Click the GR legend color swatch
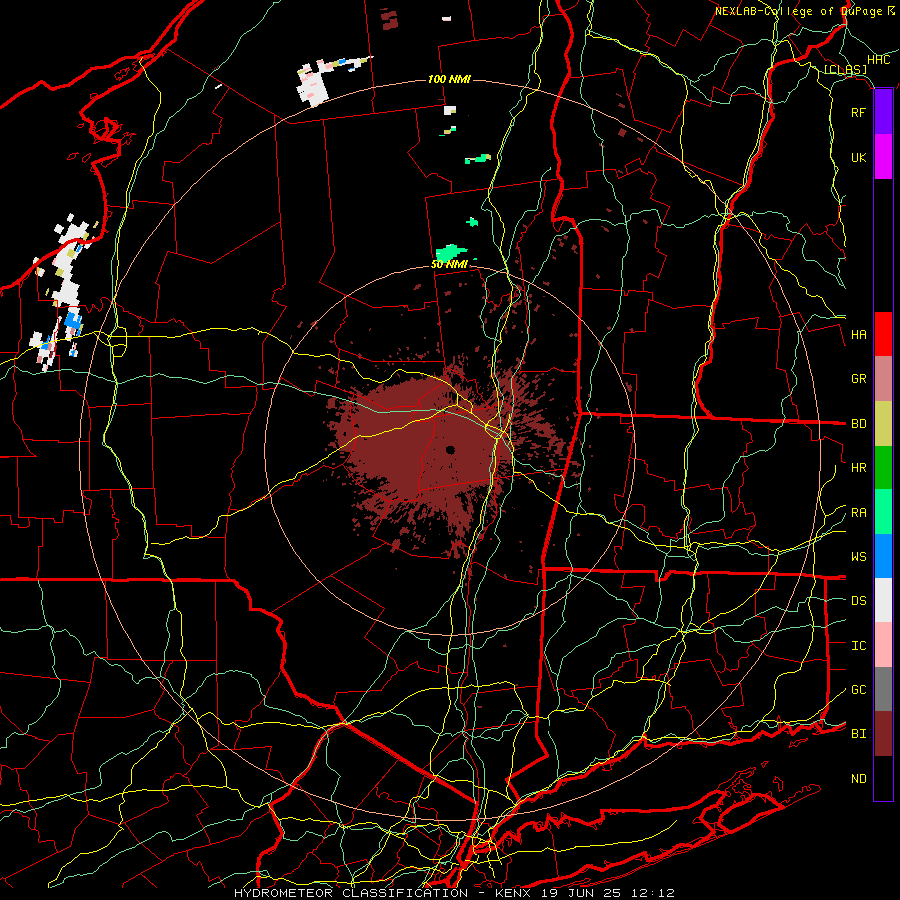The height and width of the screenshot is (900, 900). click(883, 379)
